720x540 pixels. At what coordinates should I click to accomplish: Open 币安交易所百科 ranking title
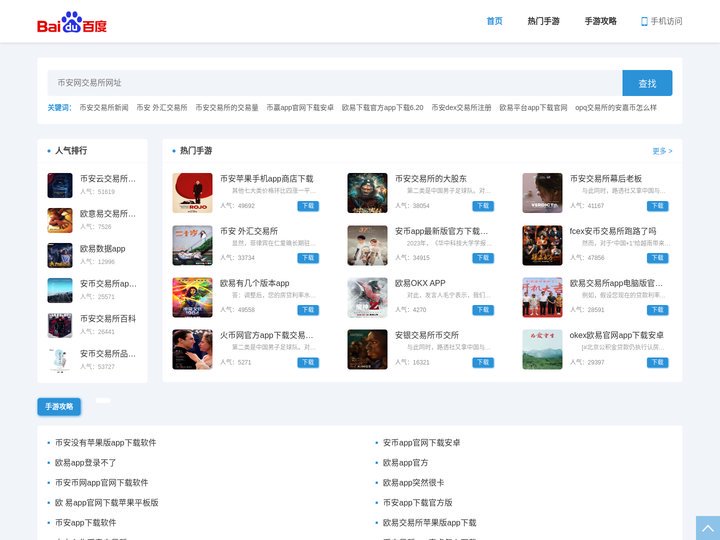[x=108, y=319]
